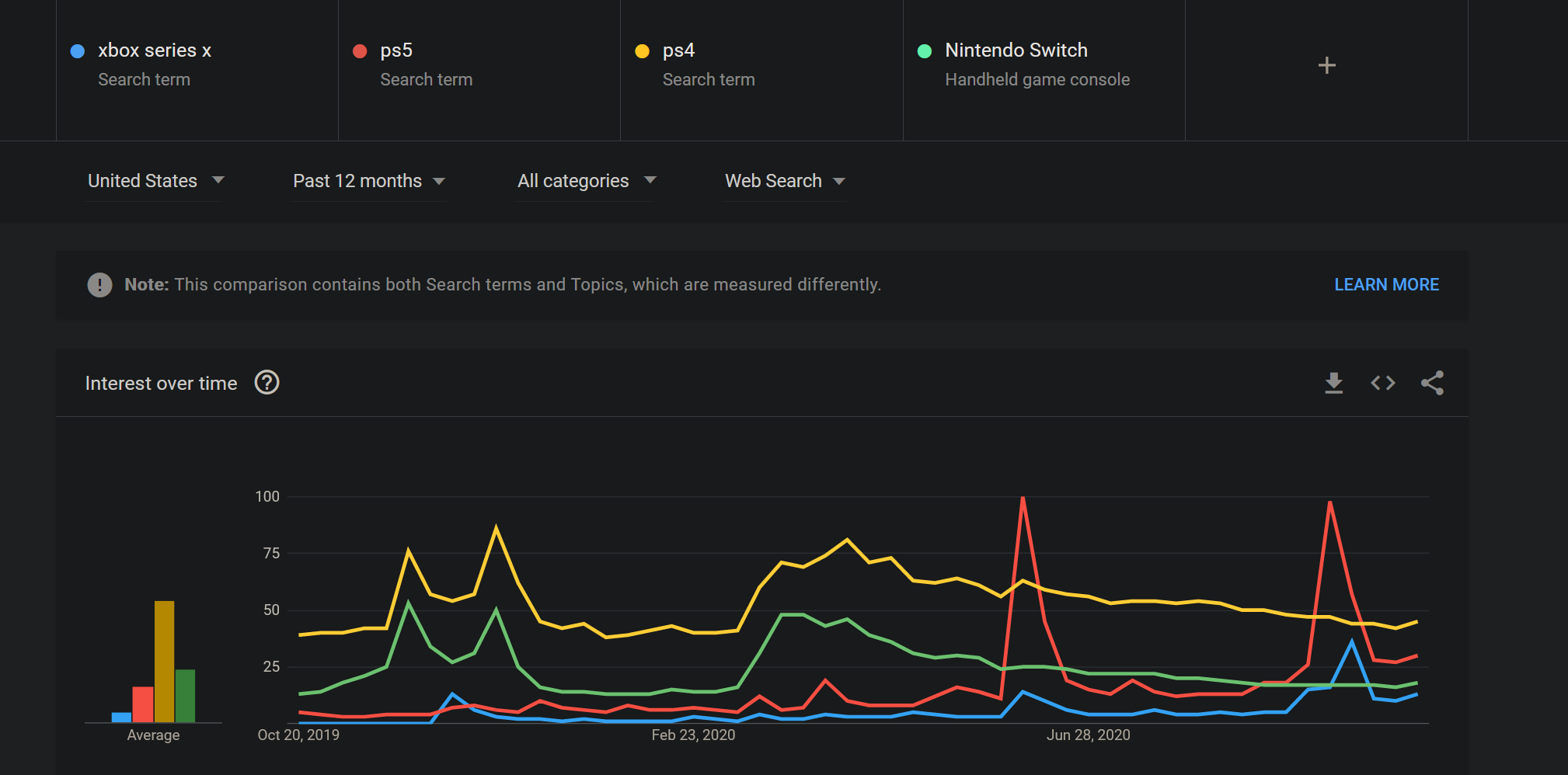Click the exclamation note icon
This screenshot has width=1568, height=775.
[x=99, y=285]
